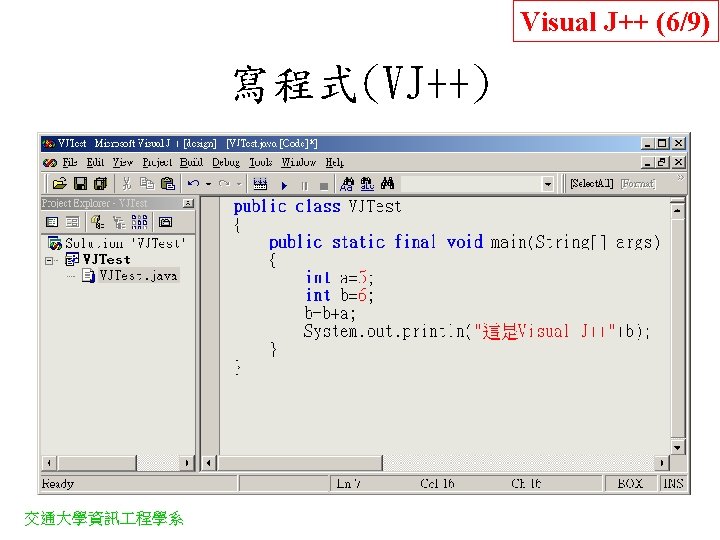720x540 pixels.
Task: Click the Cut scissors icon
Action: (x=126, y=184)
